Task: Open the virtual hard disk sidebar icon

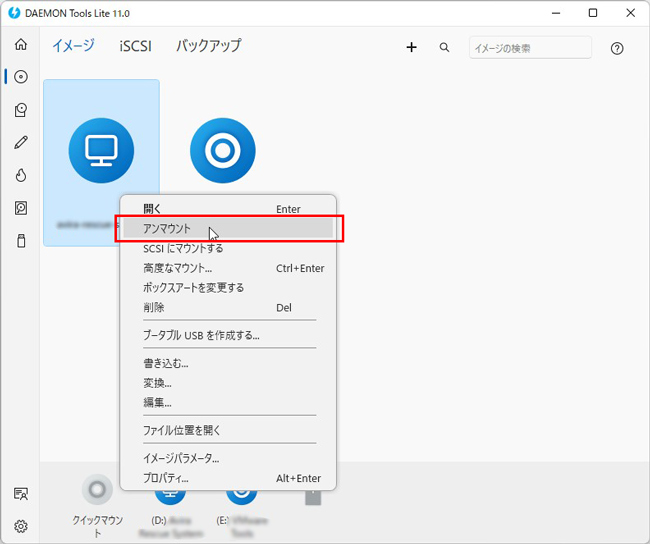Action: (21, 208)
